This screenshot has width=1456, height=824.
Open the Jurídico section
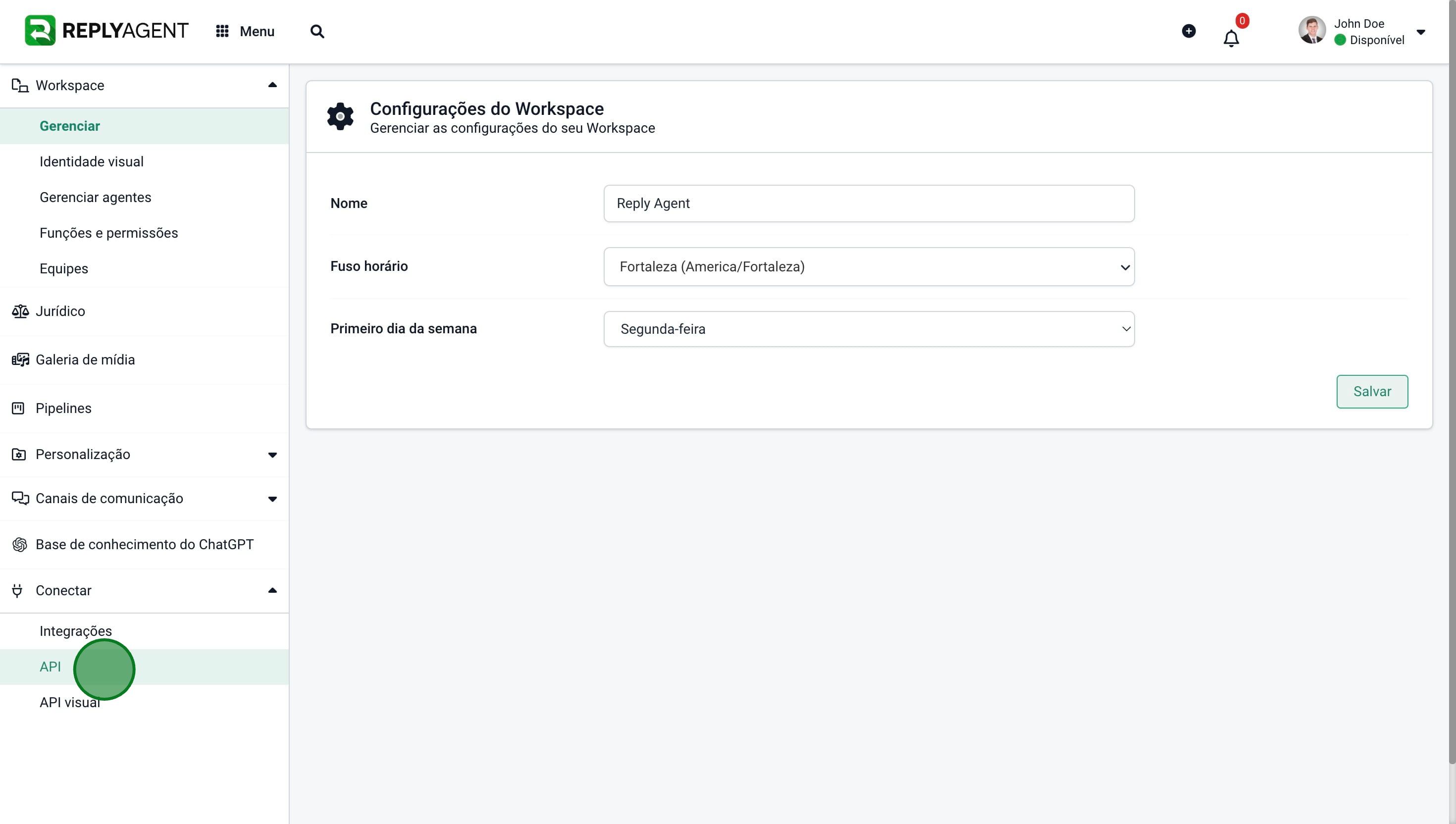pyautogui.click(x=144, y=311)
